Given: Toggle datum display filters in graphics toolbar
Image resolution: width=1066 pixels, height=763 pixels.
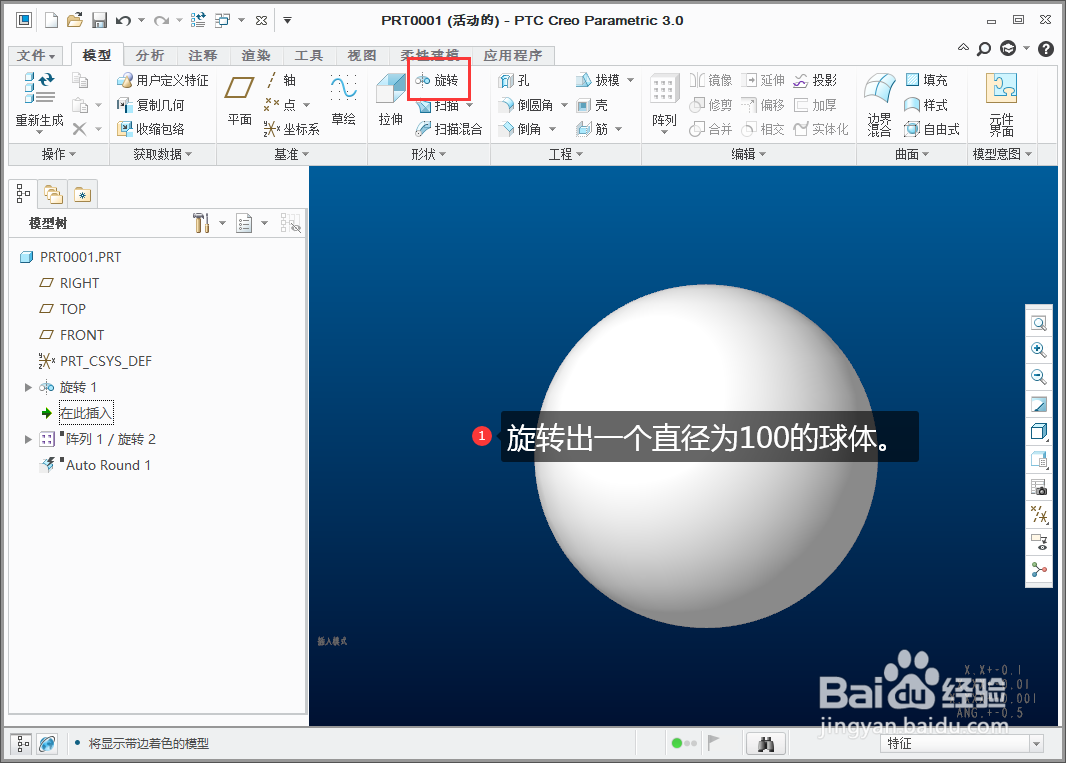Looking at the screenshot, I should pos(1038,514).
